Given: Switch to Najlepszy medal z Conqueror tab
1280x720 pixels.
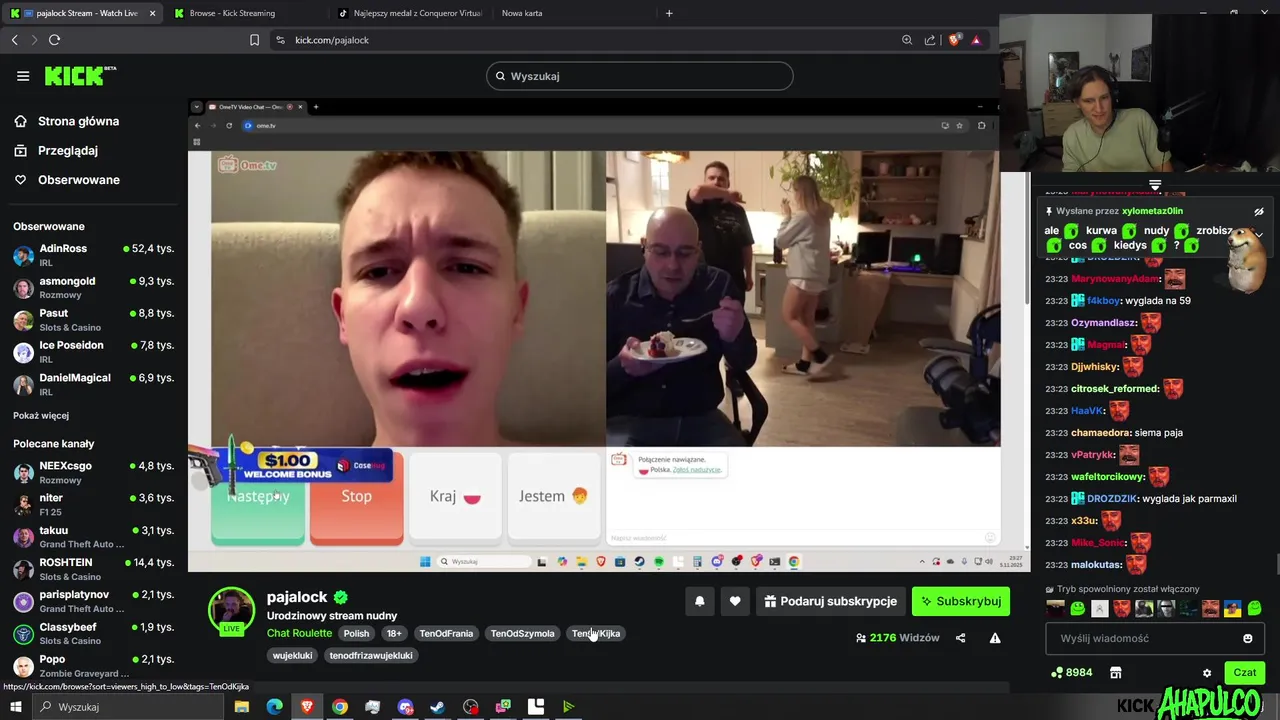Looking at the screenshot, I should click(x=410, y=13).
